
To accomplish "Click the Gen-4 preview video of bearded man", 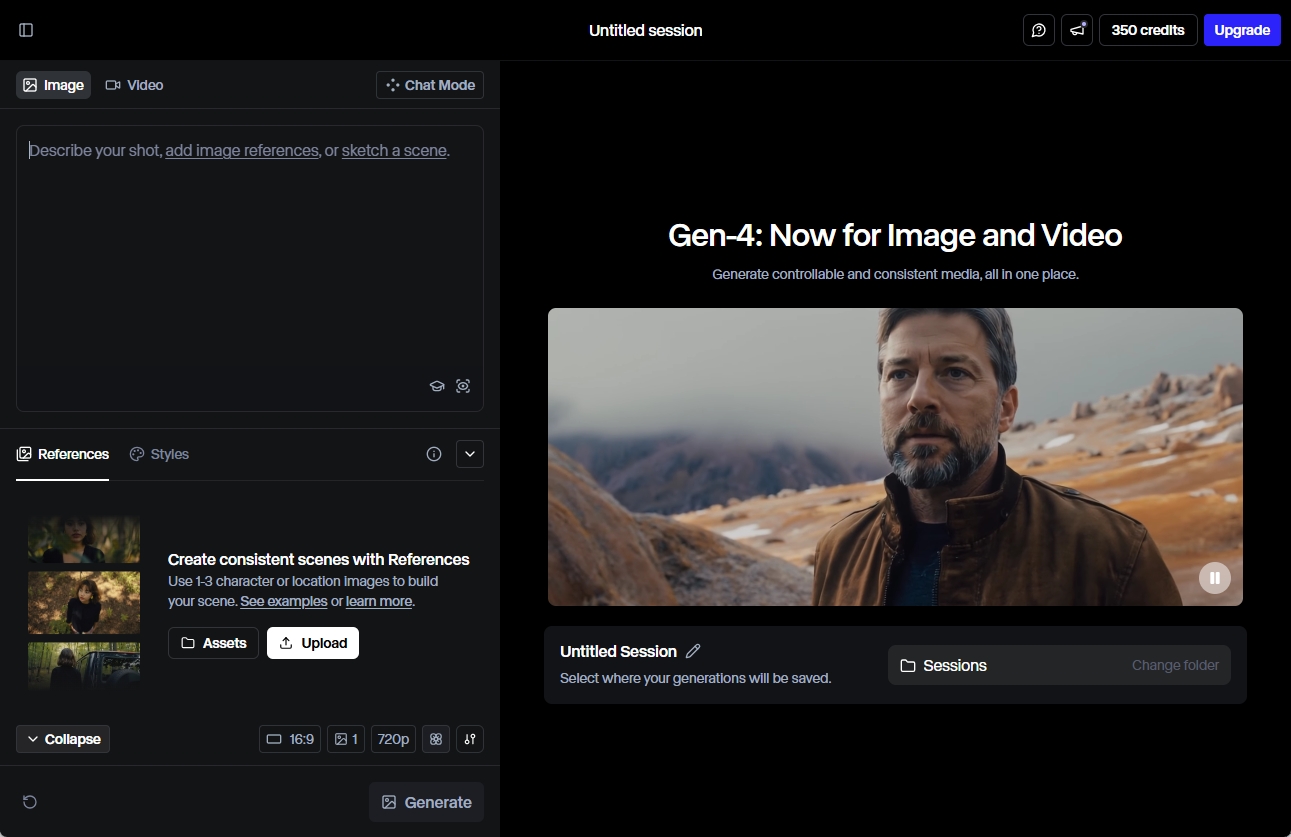I will pyautogui.click(x=895, y=457).
